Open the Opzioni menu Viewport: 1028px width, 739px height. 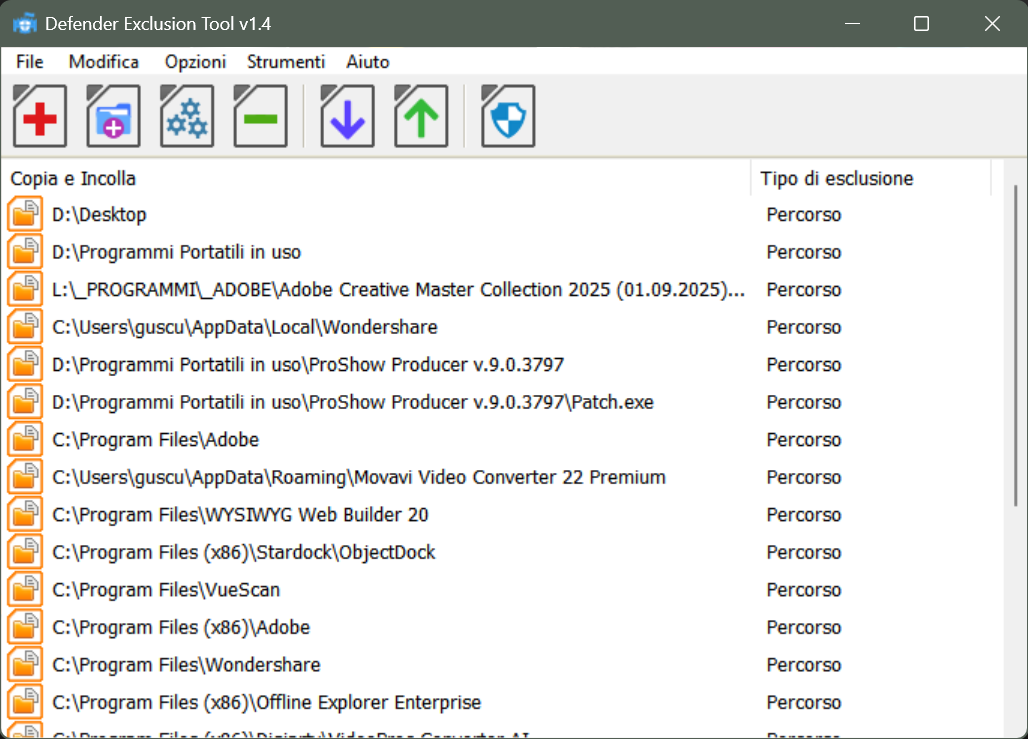click(x=195, y=62)
